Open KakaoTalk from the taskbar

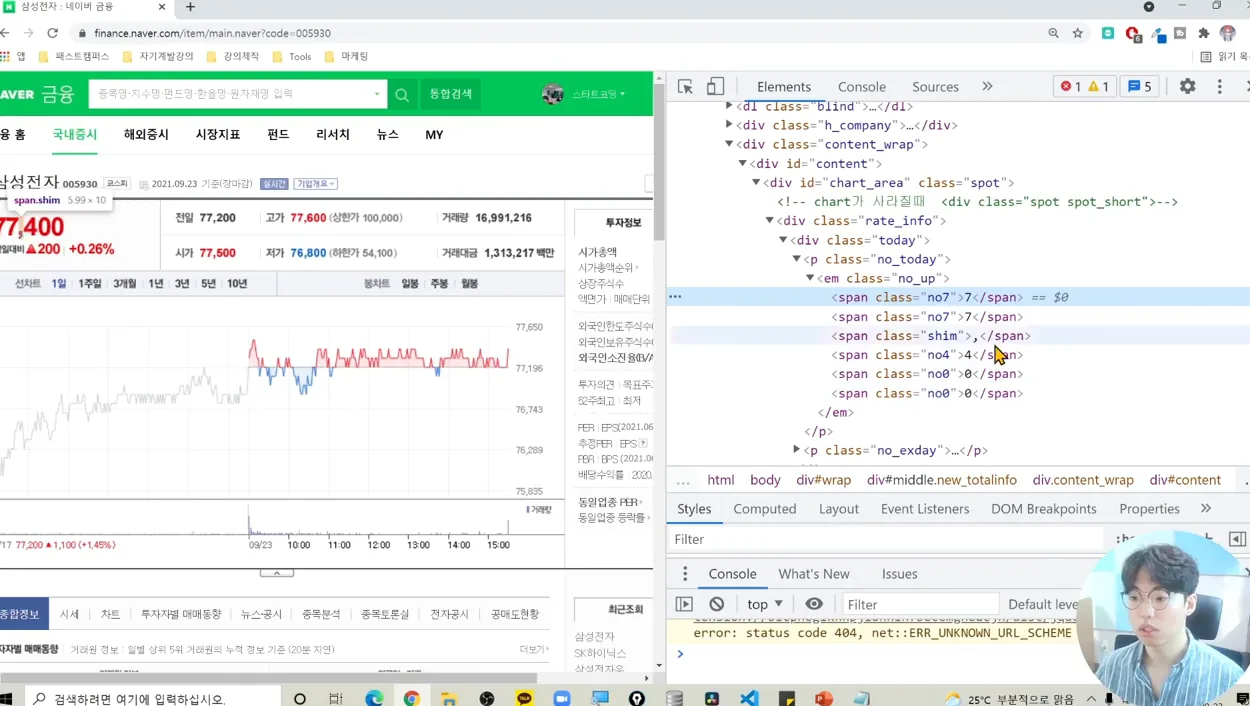(x=524, y=698)
